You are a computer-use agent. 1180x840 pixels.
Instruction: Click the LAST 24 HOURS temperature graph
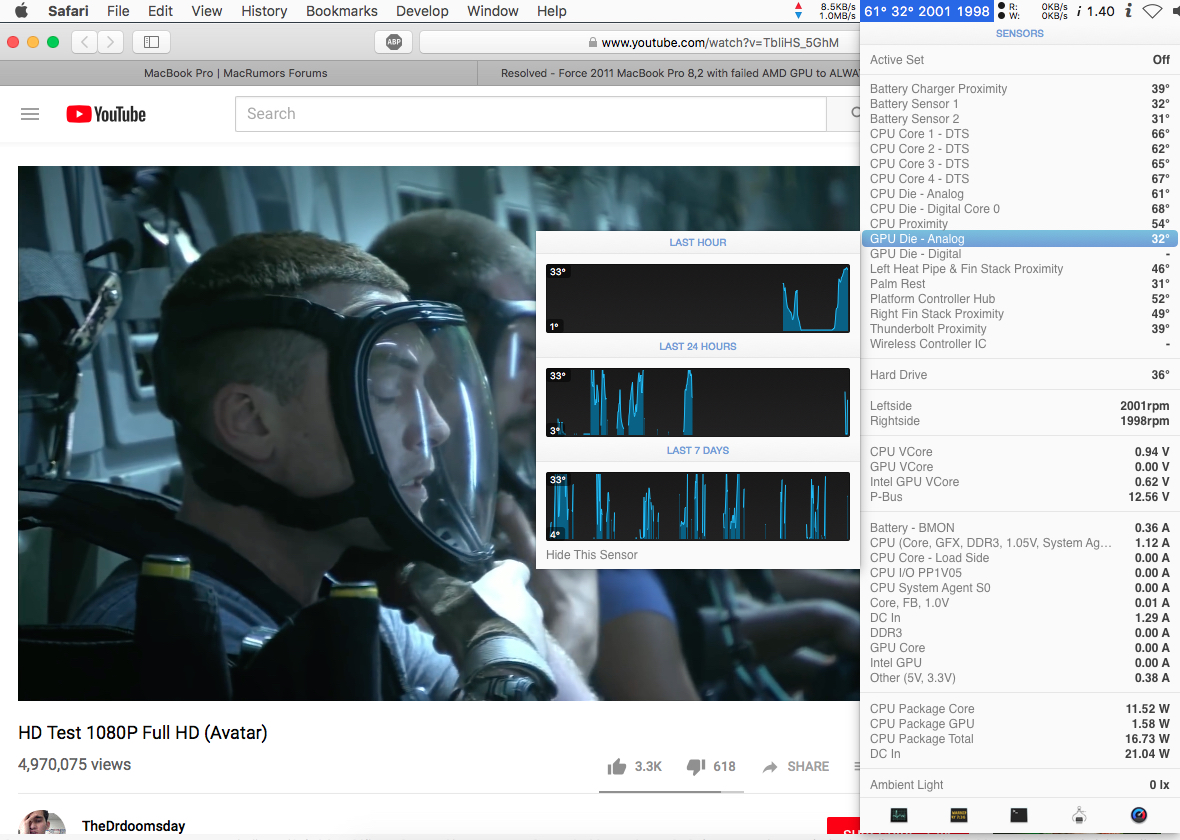(x=698, y=402)
